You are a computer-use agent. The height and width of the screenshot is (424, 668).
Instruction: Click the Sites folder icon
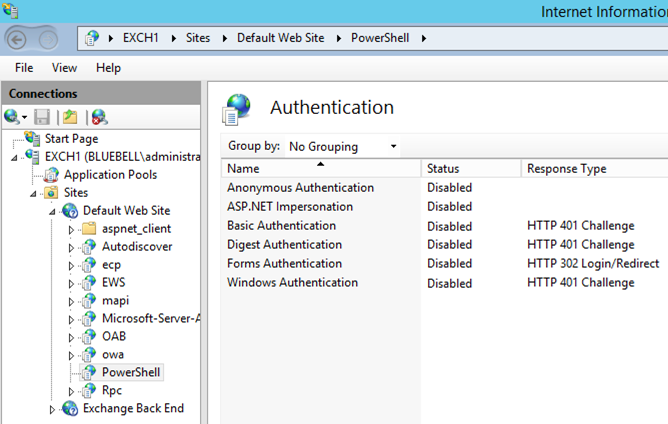click(x=51, y=193)
